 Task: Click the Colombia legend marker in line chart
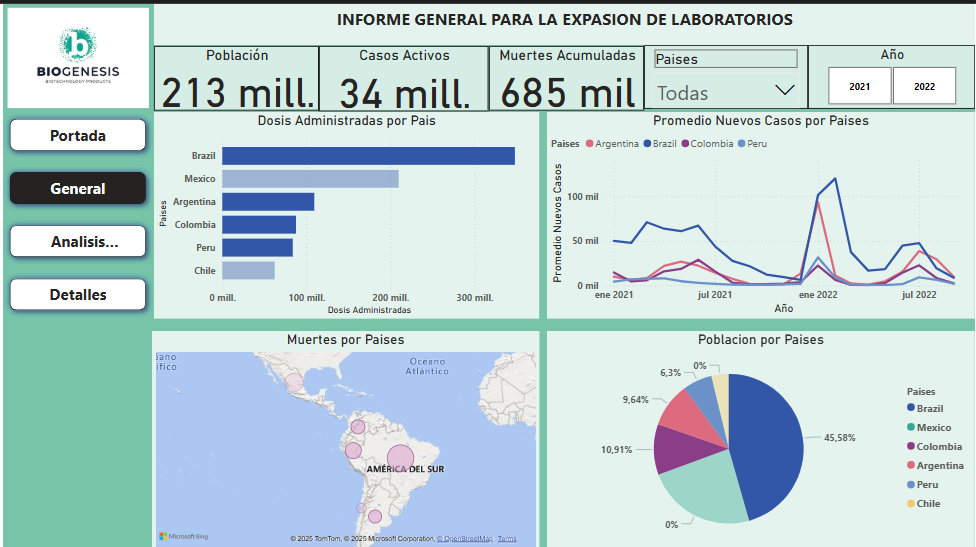[685, 144]
